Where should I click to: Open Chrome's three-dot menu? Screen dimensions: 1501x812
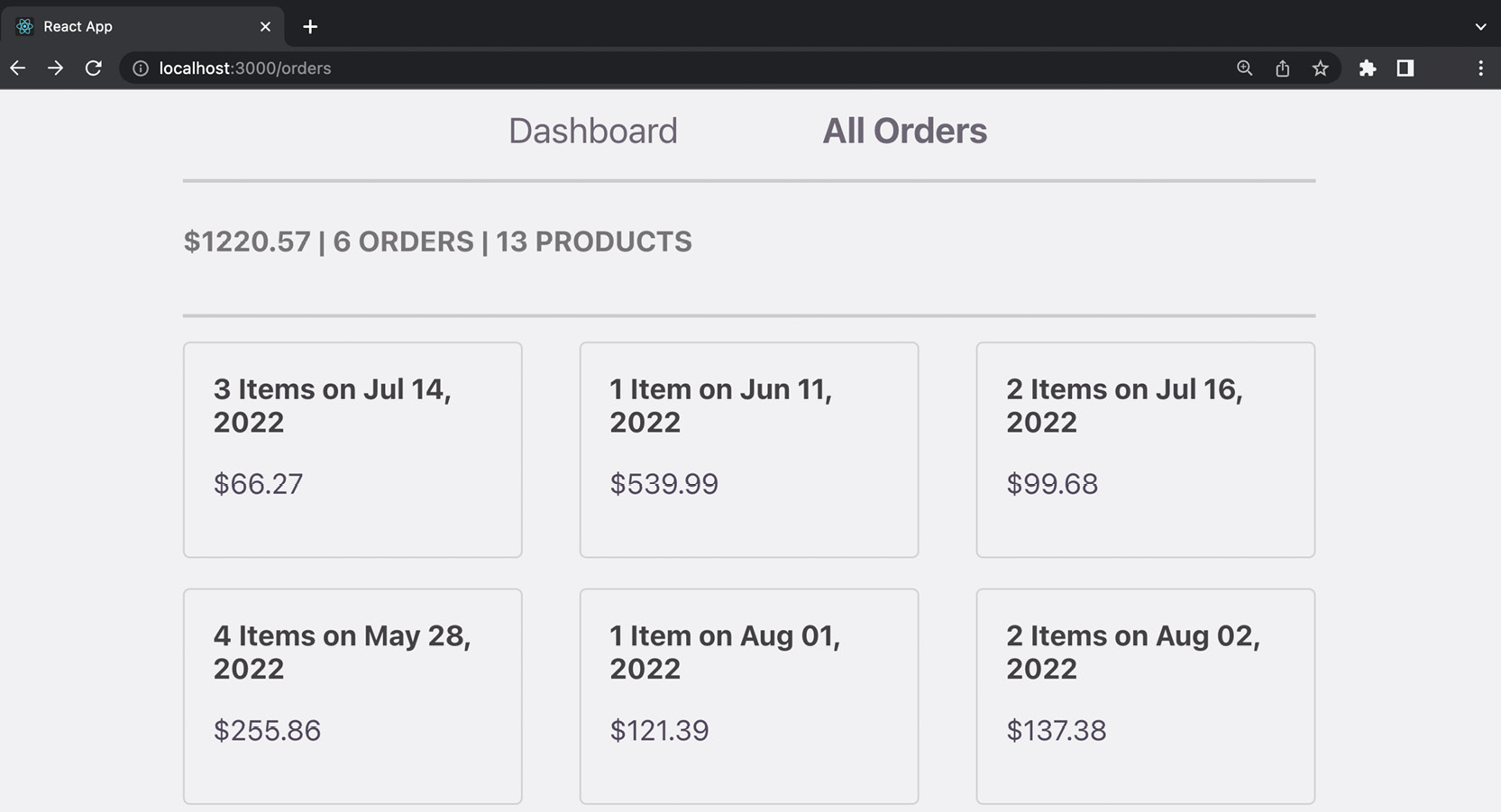[1479, 68]
